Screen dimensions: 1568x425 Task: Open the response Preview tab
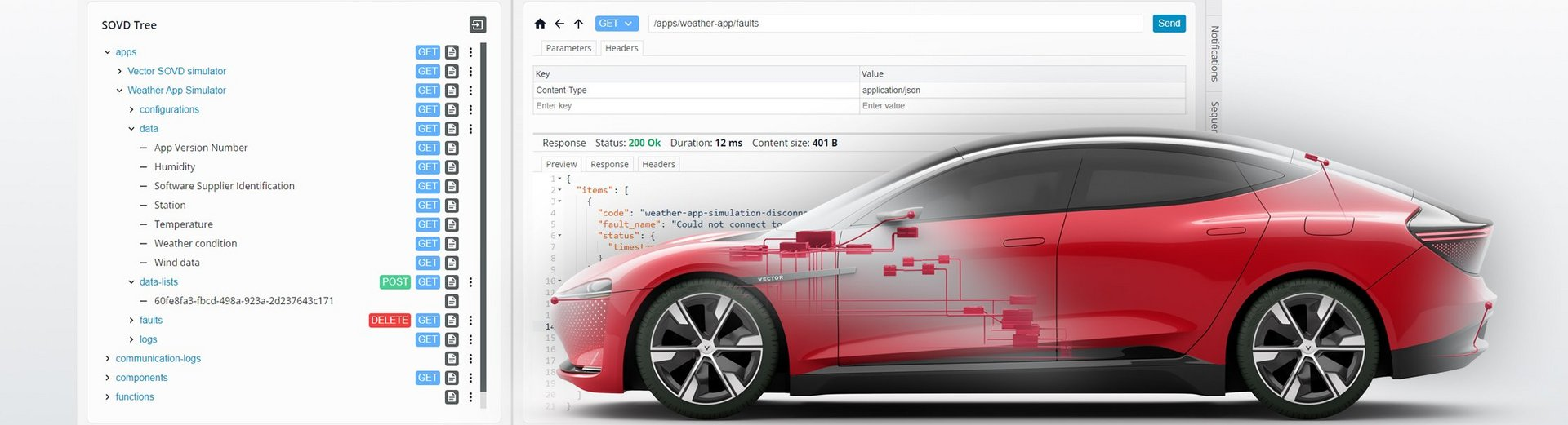click(561, 164)
